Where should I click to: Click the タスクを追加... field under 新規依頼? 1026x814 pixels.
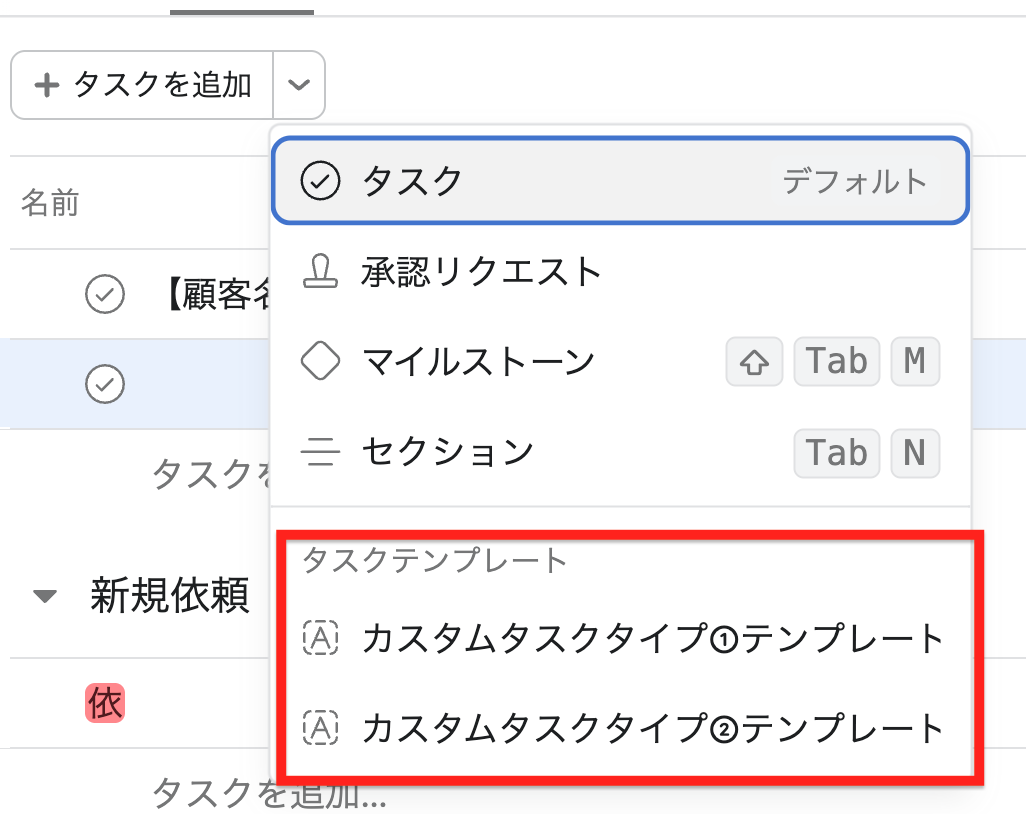pos(268,793)
